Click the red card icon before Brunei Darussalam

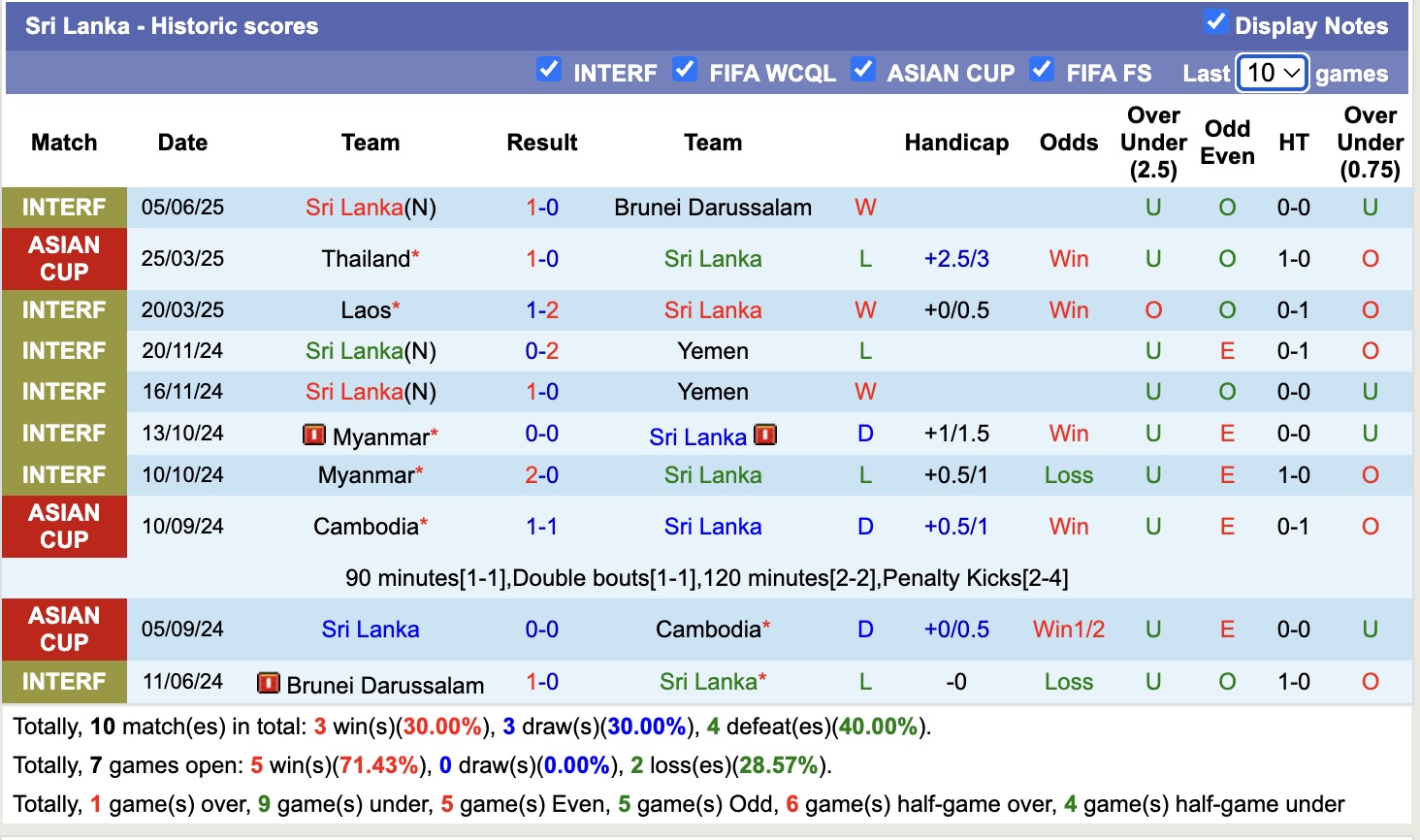pyautogui.click(x=268, y=683)
